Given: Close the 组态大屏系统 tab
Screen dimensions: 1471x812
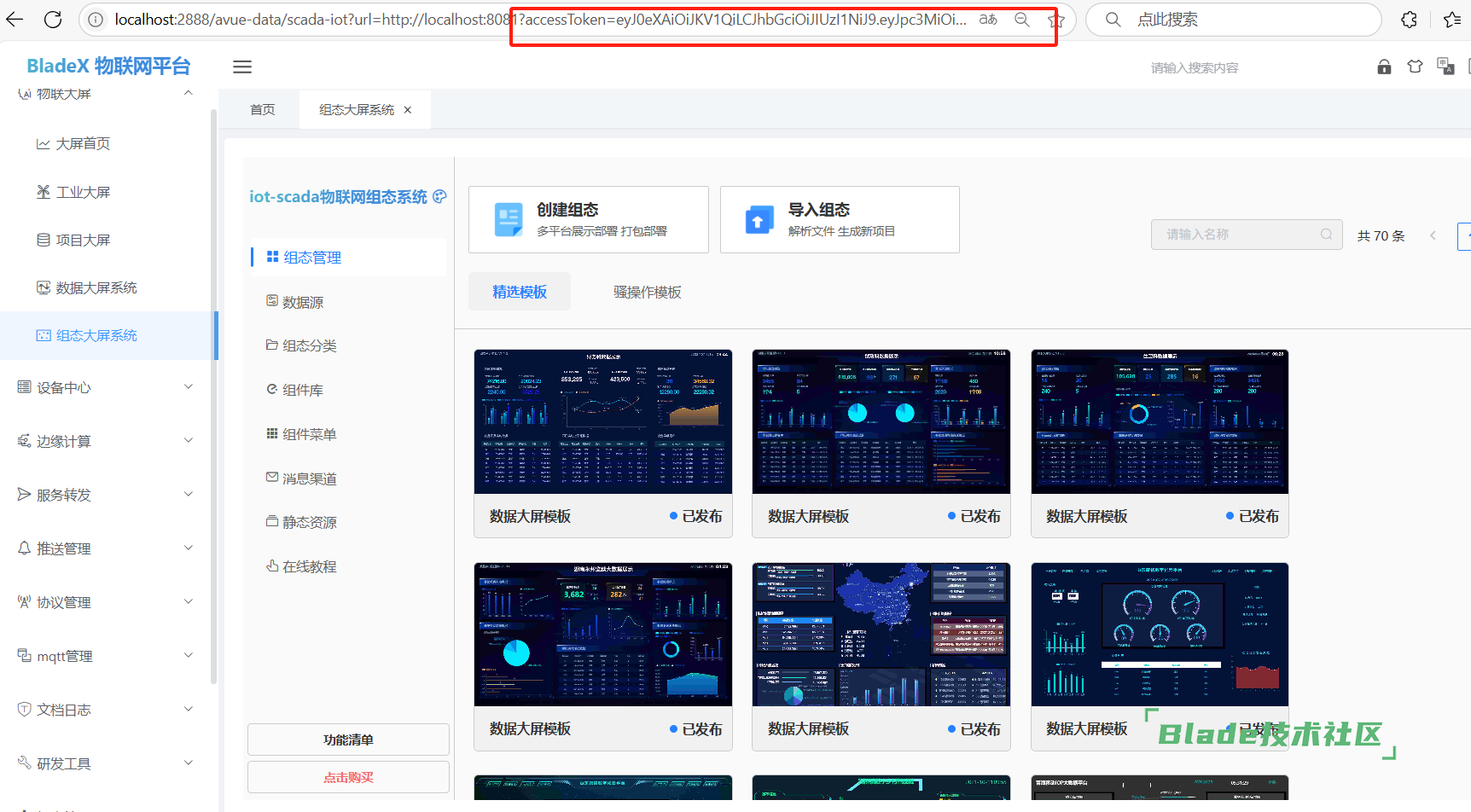Looking at the screenshot, I should [x=408, y=110].
